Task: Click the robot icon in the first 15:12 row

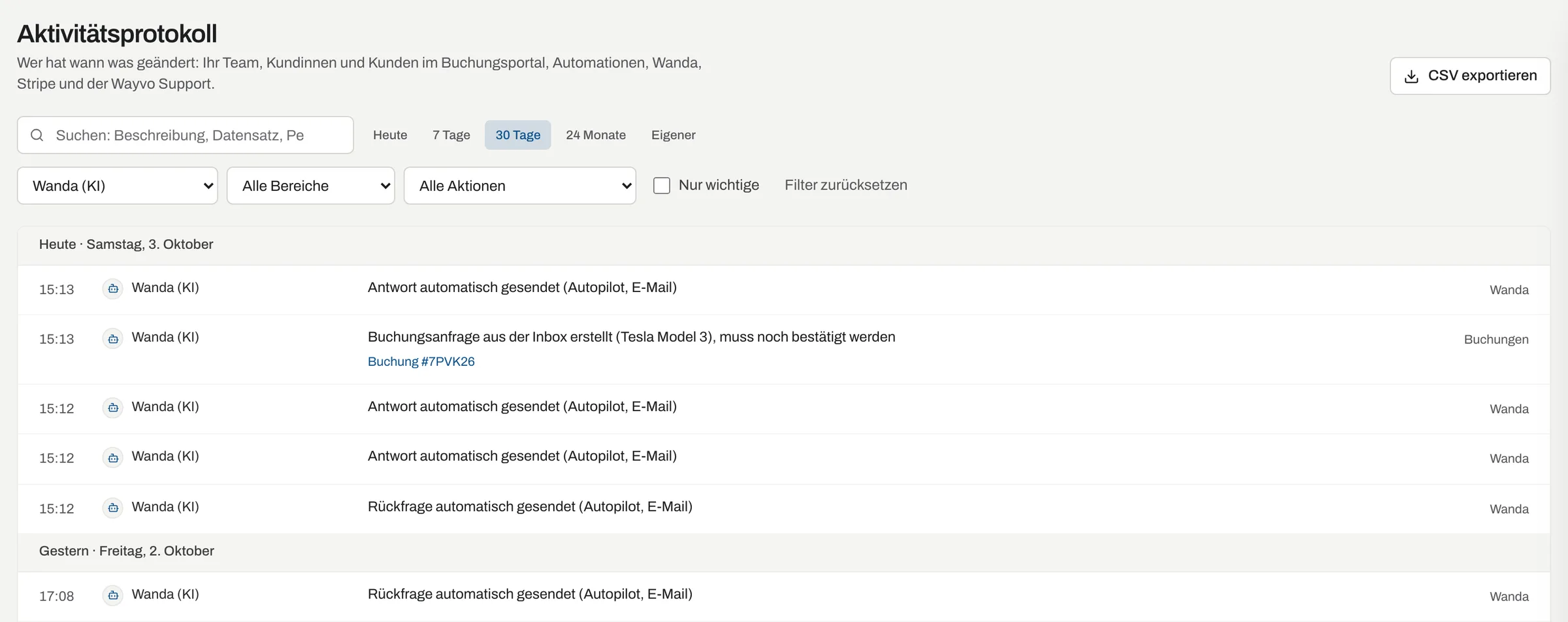Action: click(x=113, y=408)
